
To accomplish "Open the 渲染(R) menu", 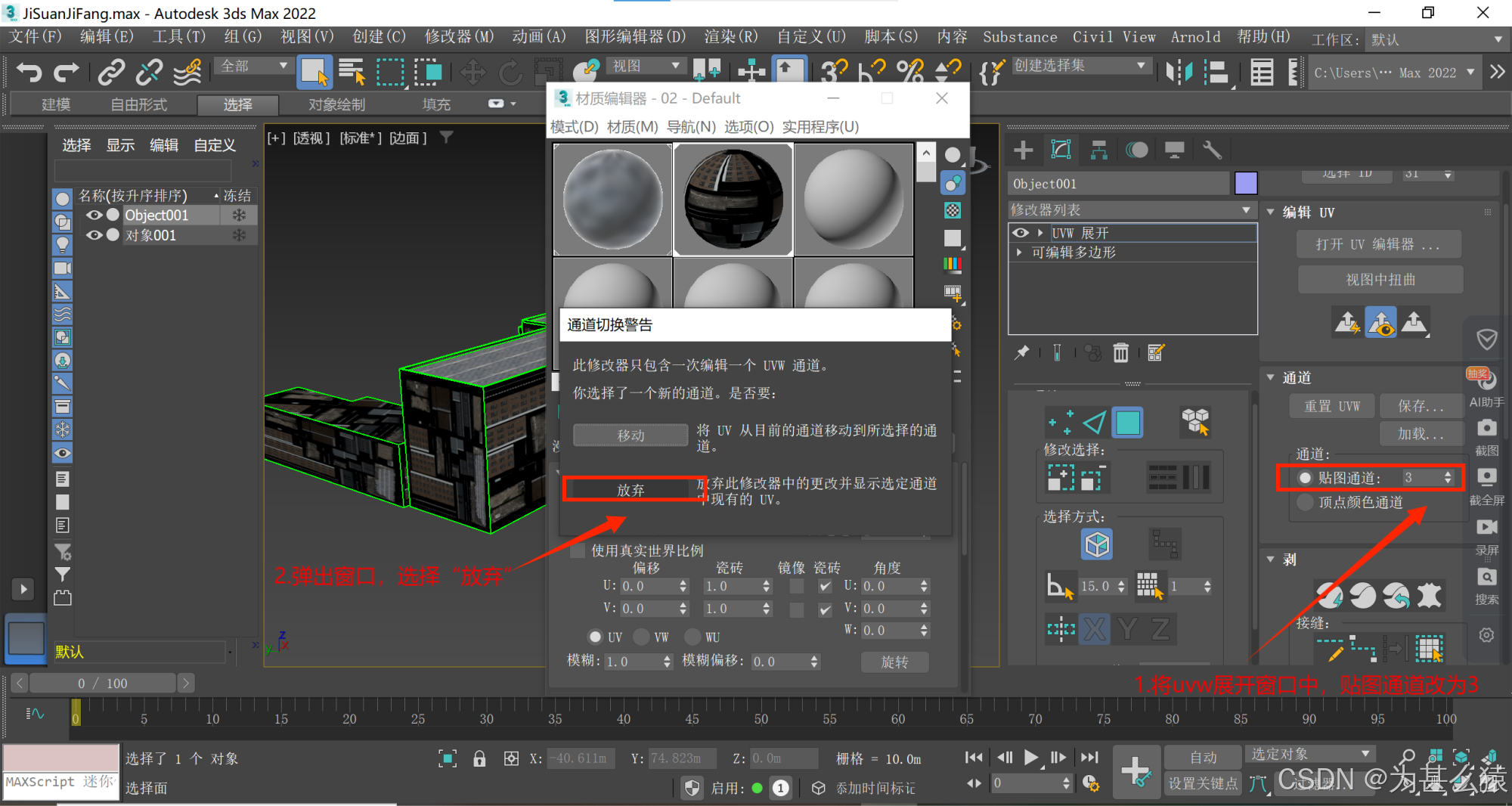I will click(730, 37).
